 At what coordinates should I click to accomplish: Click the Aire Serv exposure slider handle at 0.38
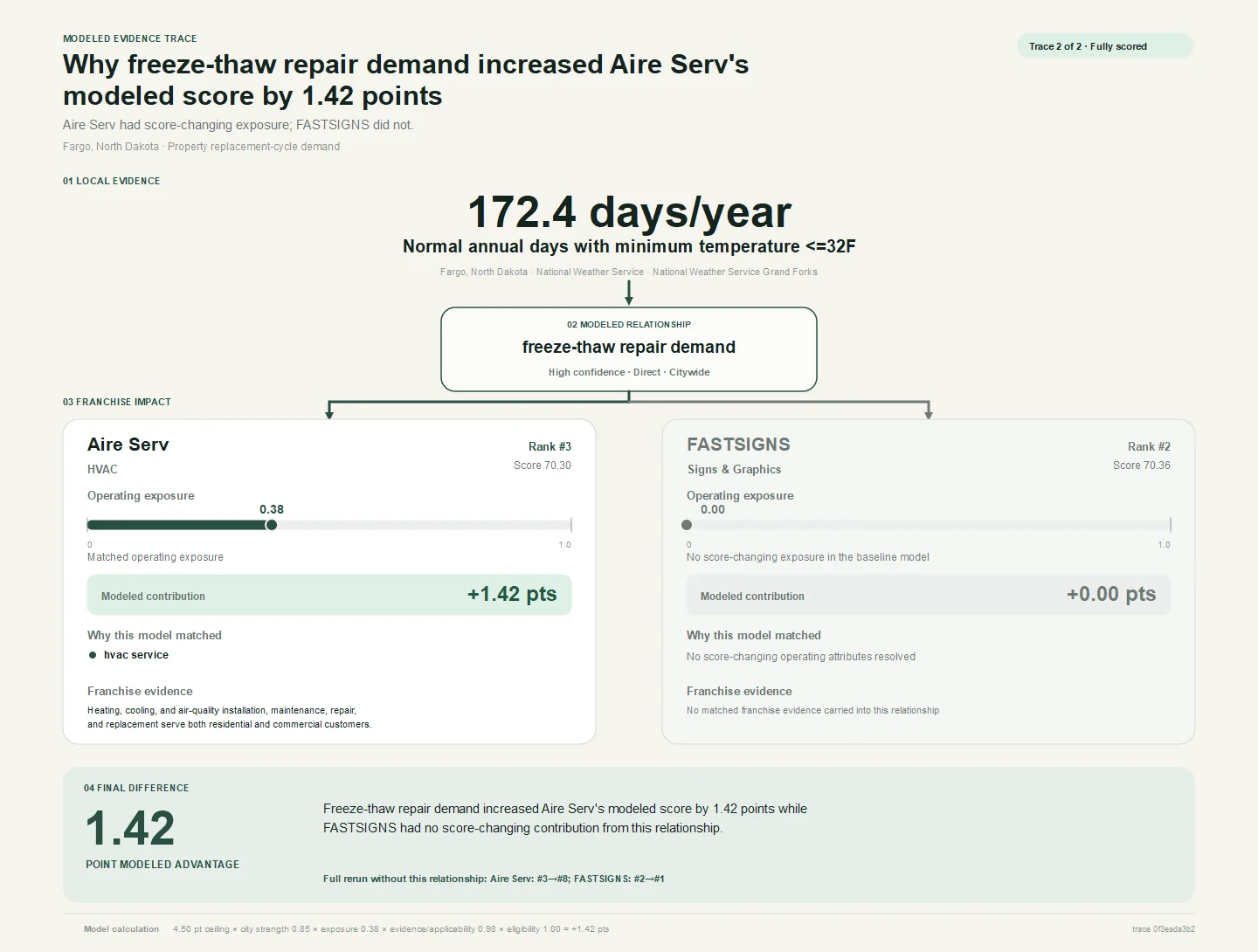[x=271, y=525]
